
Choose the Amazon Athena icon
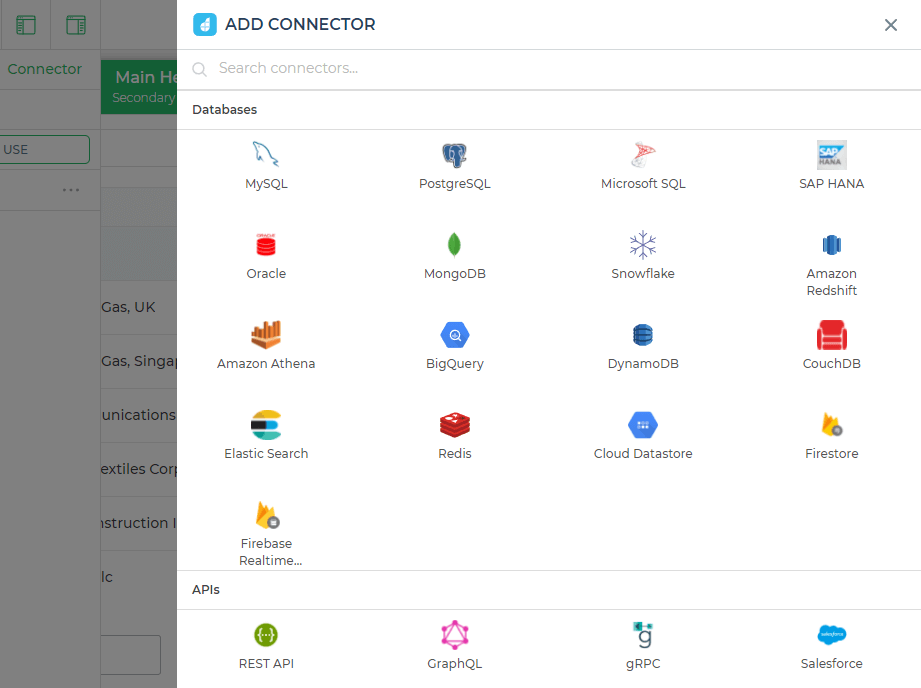pyautogui.click(x=265, y=335)
